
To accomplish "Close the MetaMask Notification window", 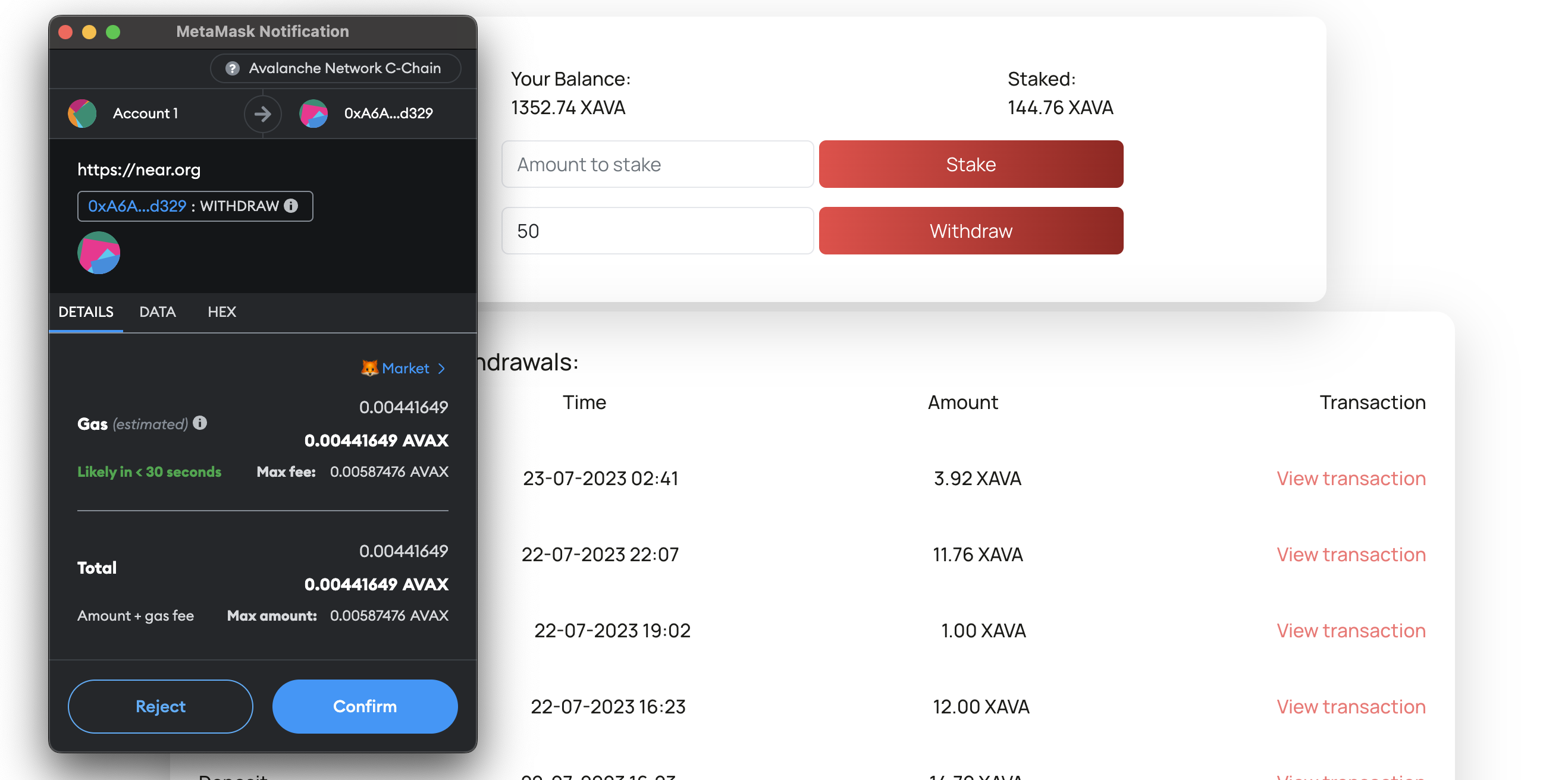I will coord(66,32).
